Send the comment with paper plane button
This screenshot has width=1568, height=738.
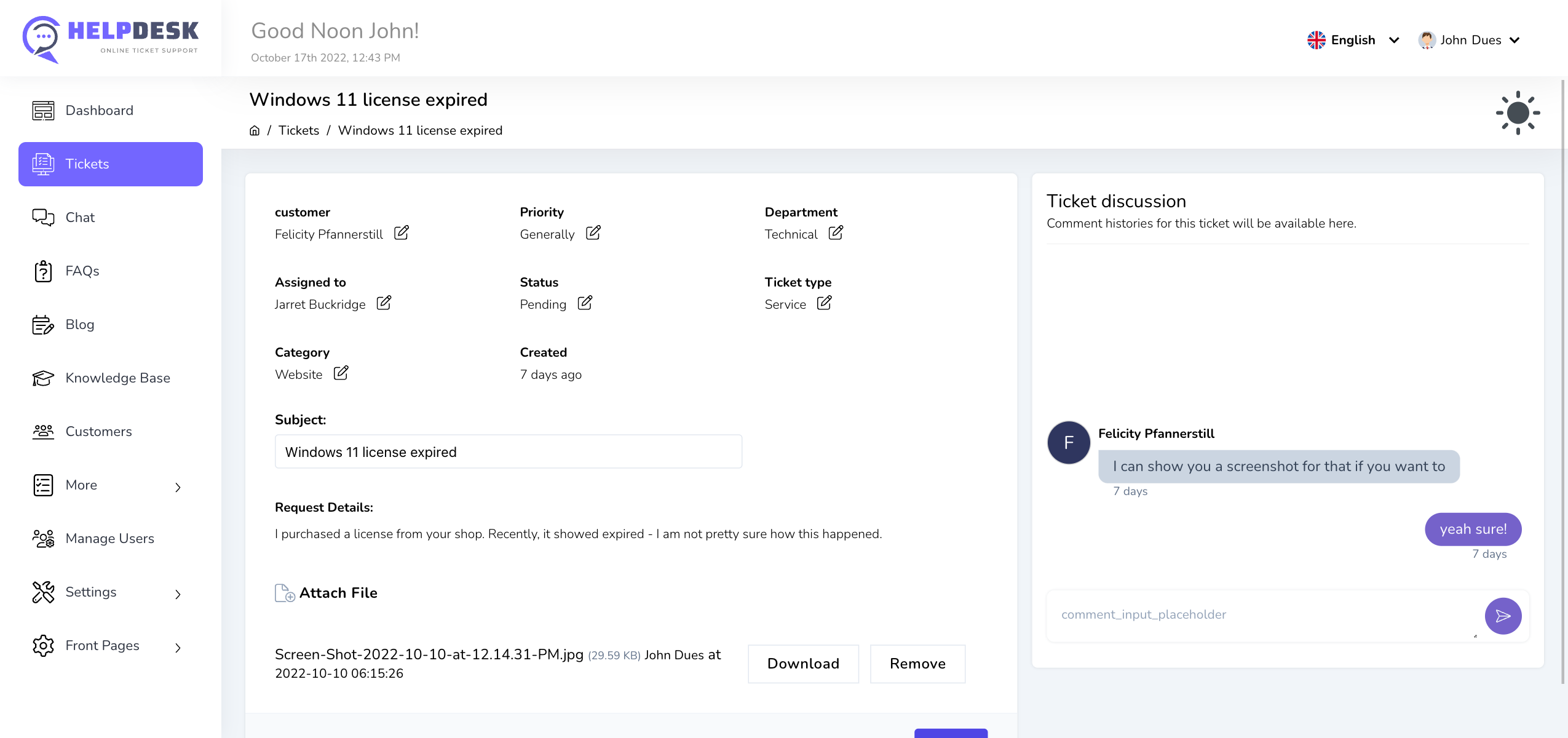[1503, 616]
